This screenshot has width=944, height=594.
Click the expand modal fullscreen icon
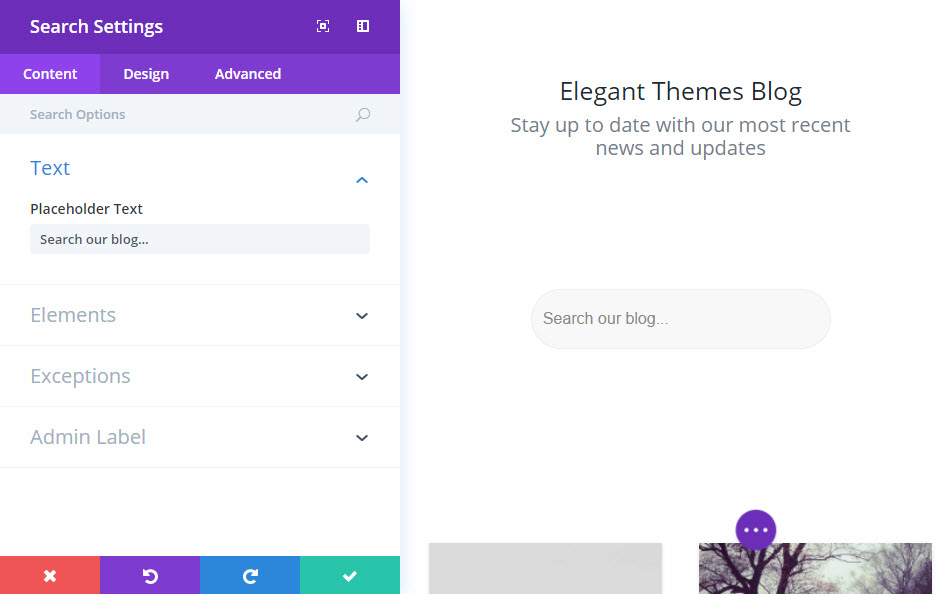pyautogui.click(x=323, y=26)
